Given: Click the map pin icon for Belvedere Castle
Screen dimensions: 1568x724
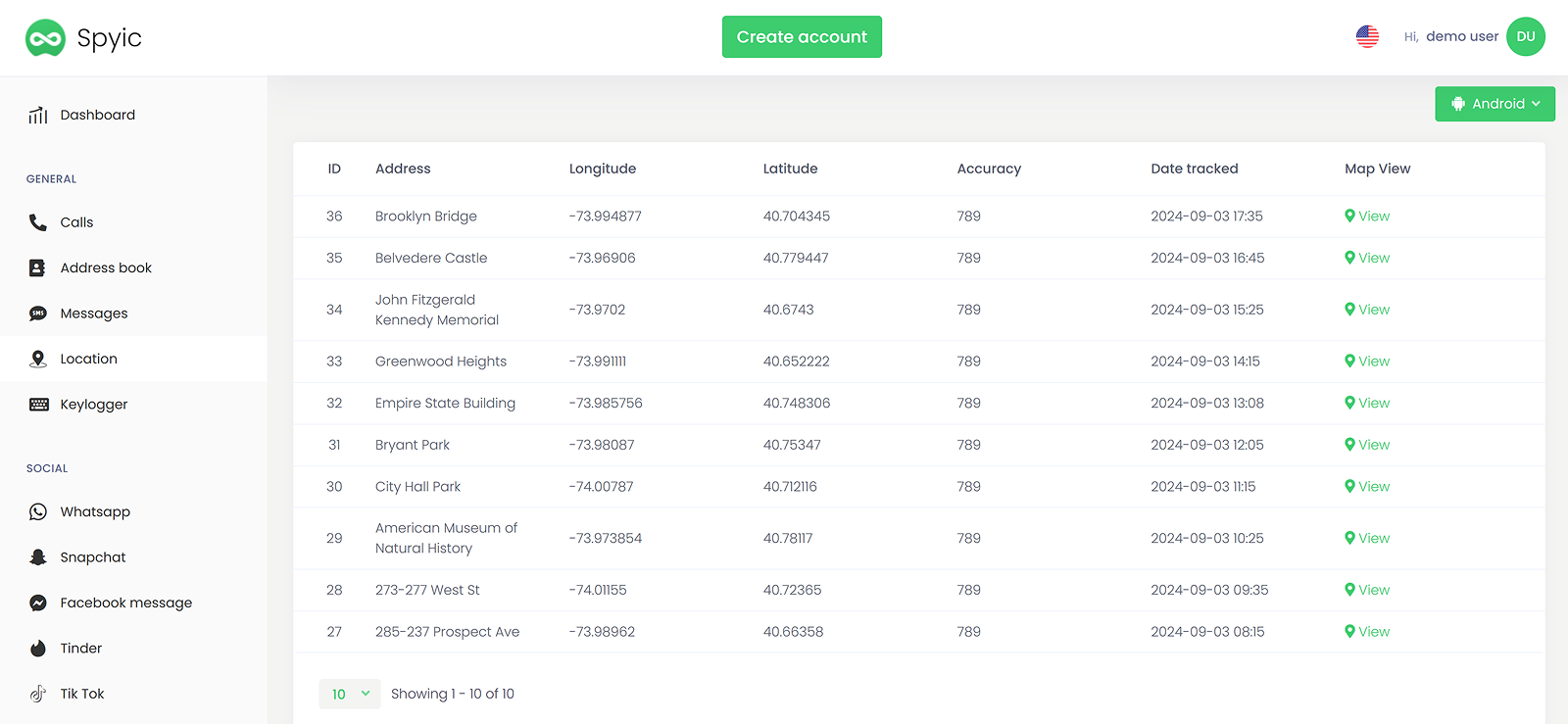Looking at the screenshot, I should pyautogui.click(x=1349, y=258).
